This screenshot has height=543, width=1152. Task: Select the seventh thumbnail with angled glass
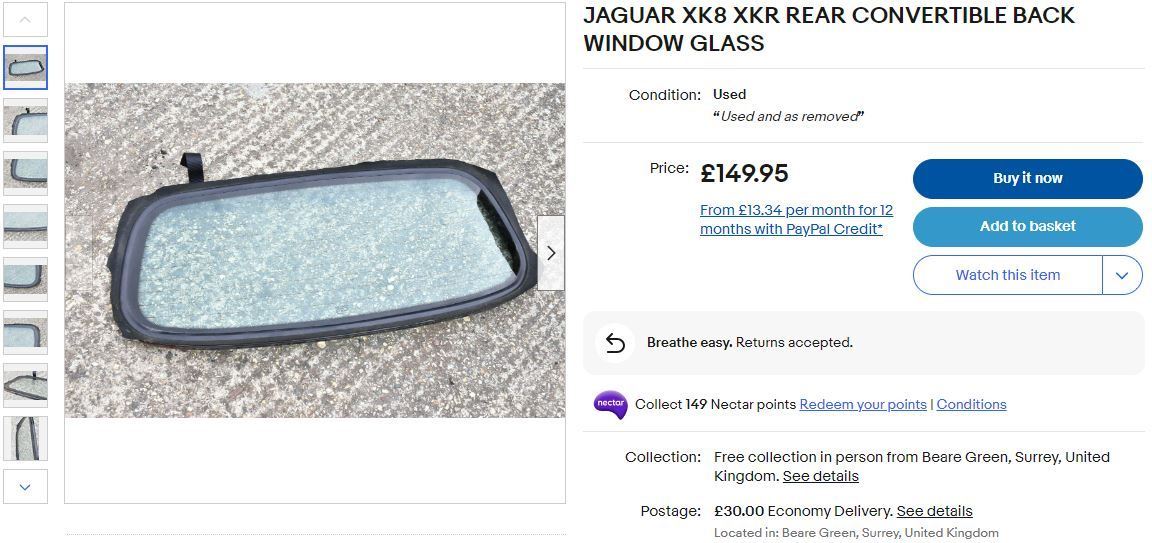click(25, 385)
